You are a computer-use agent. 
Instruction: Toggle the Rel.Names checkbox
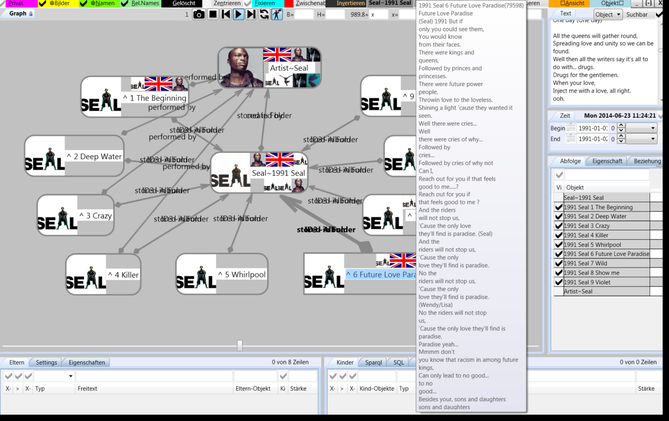[124, 3]
